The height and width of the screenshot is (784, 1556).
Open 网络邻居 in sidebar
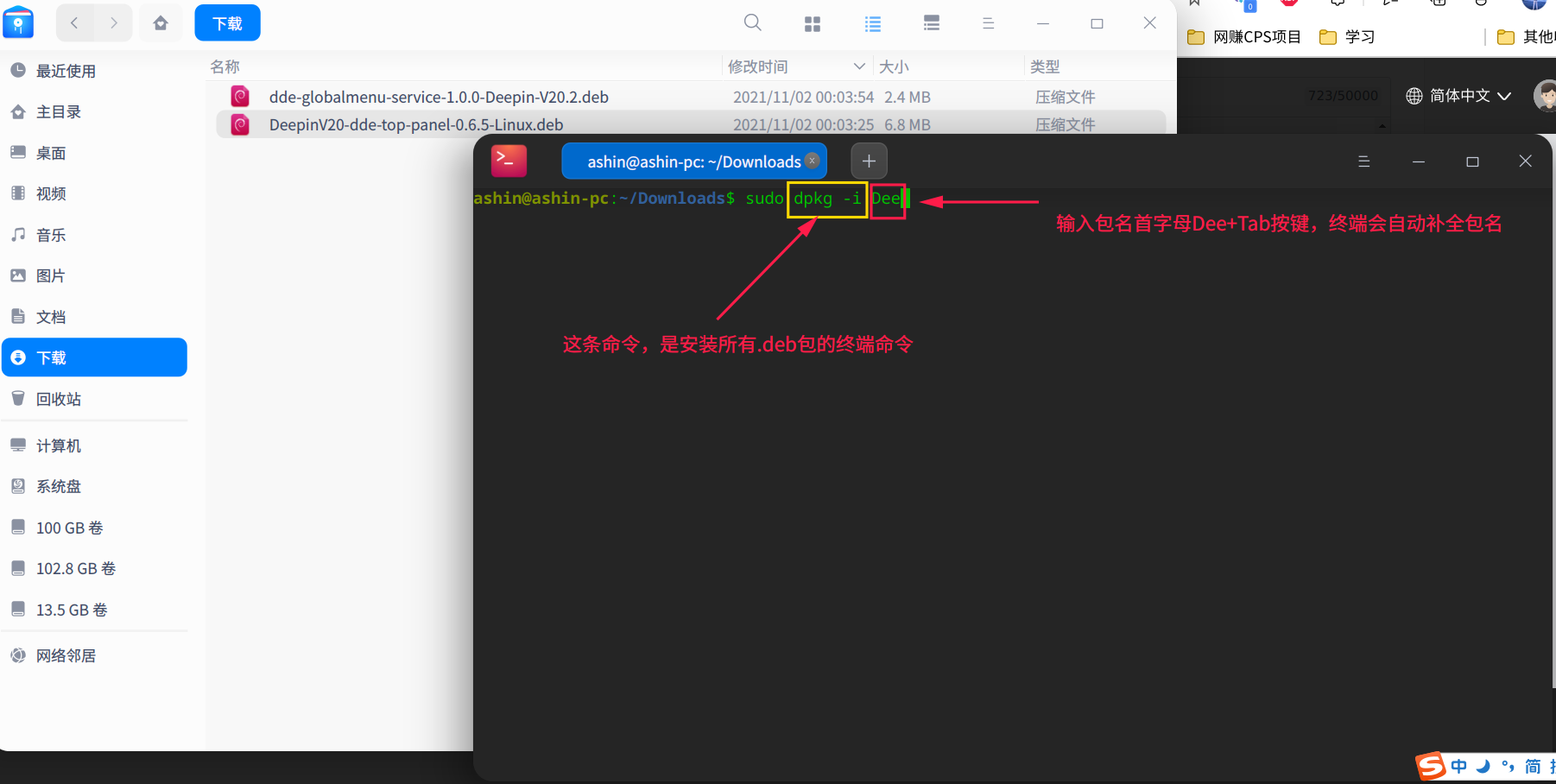click(95, 655)
